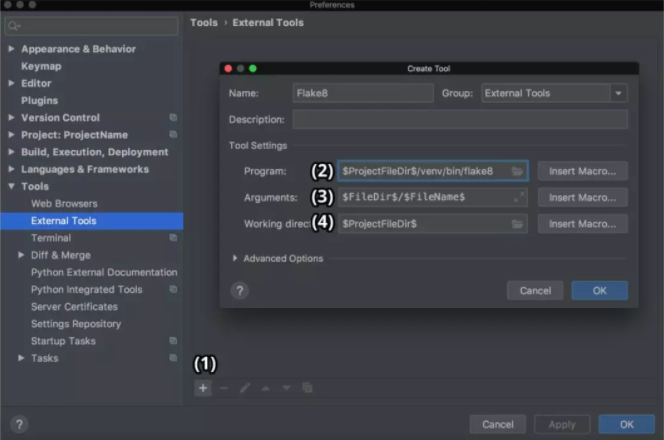Select Keymap in the settings tree
664x440 pixels.
(x=41, y=66)
